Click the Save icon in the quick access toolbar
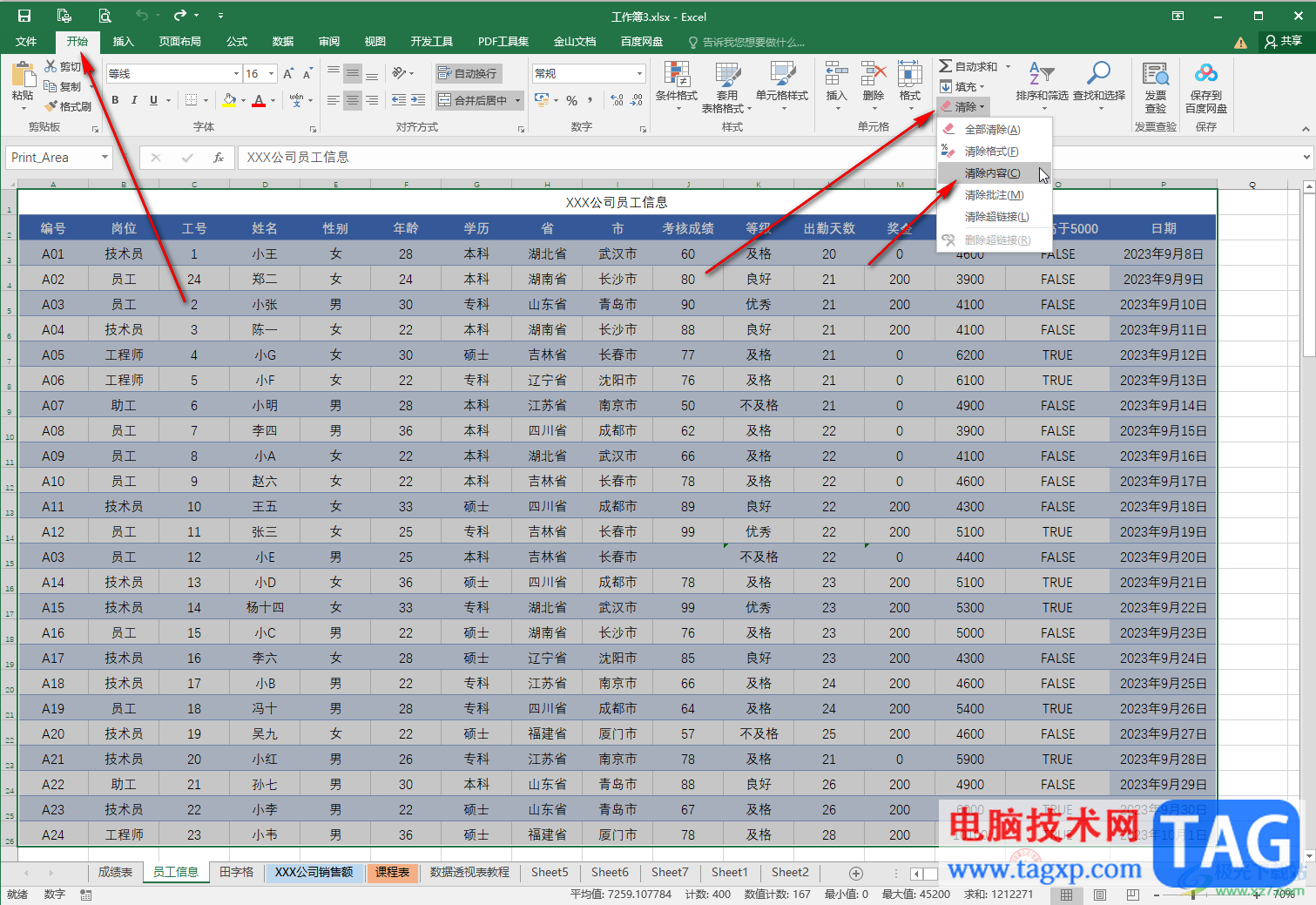Viewport: 1316px width, 905px height. (x=24, y=16)
